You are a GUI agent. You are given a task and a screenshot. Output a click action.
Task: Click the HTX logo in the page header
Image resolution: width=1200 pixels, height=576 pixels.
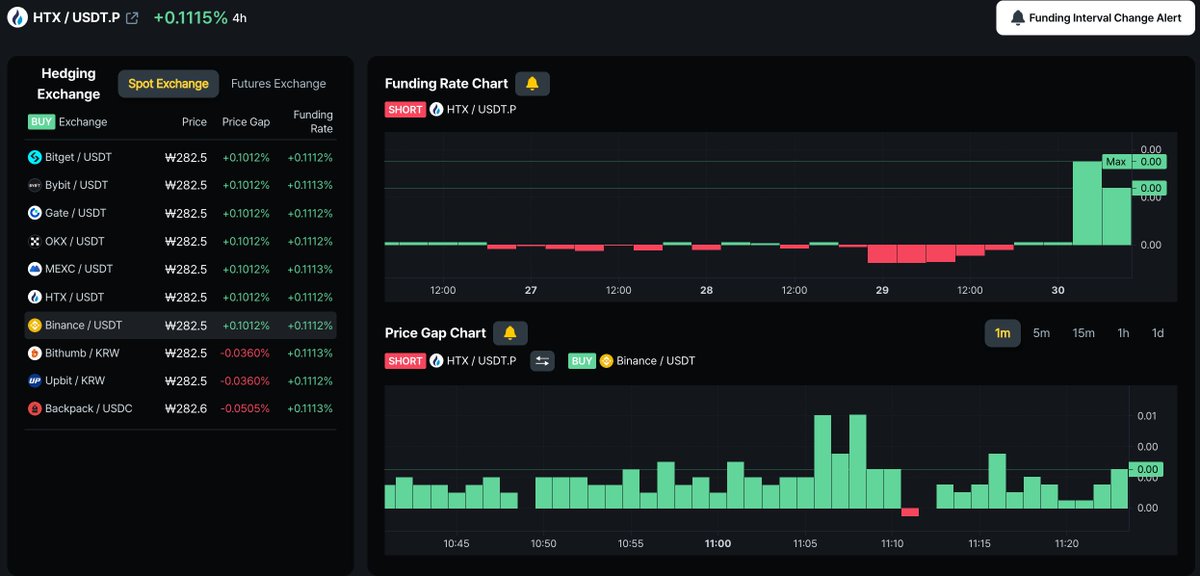[17, 18]
